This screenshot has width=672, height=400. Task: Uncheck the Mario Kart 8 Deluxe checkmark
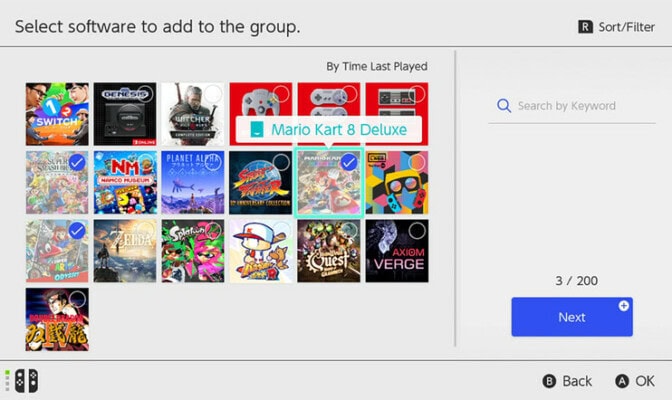(x=349, y=162)
